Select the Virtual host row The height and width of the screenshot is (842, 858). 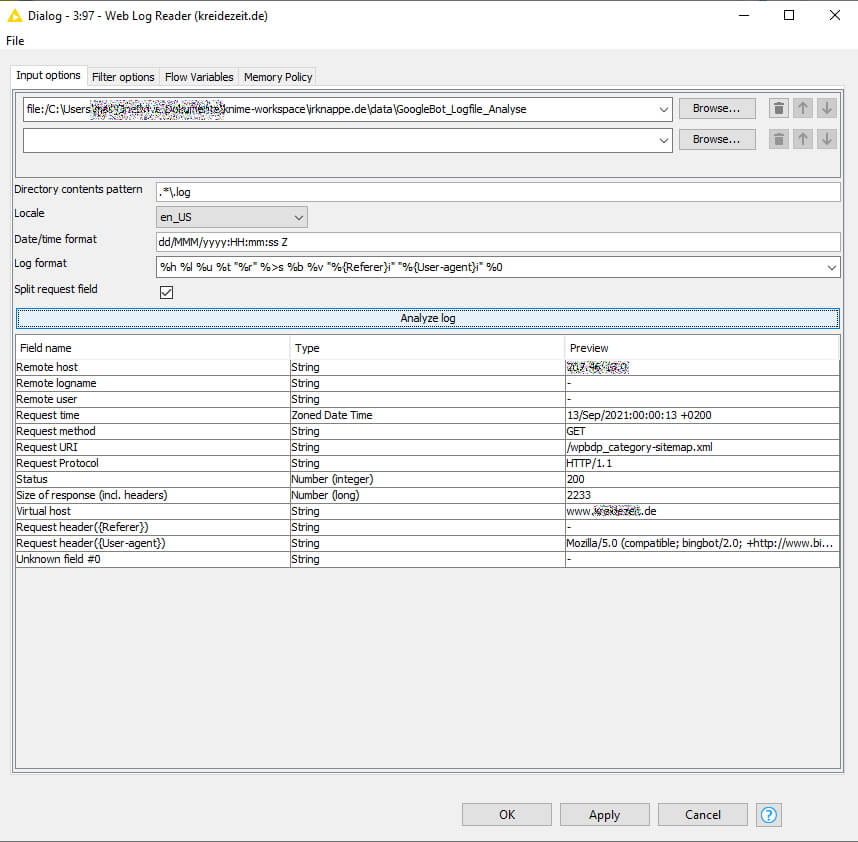tap(427, 511)
